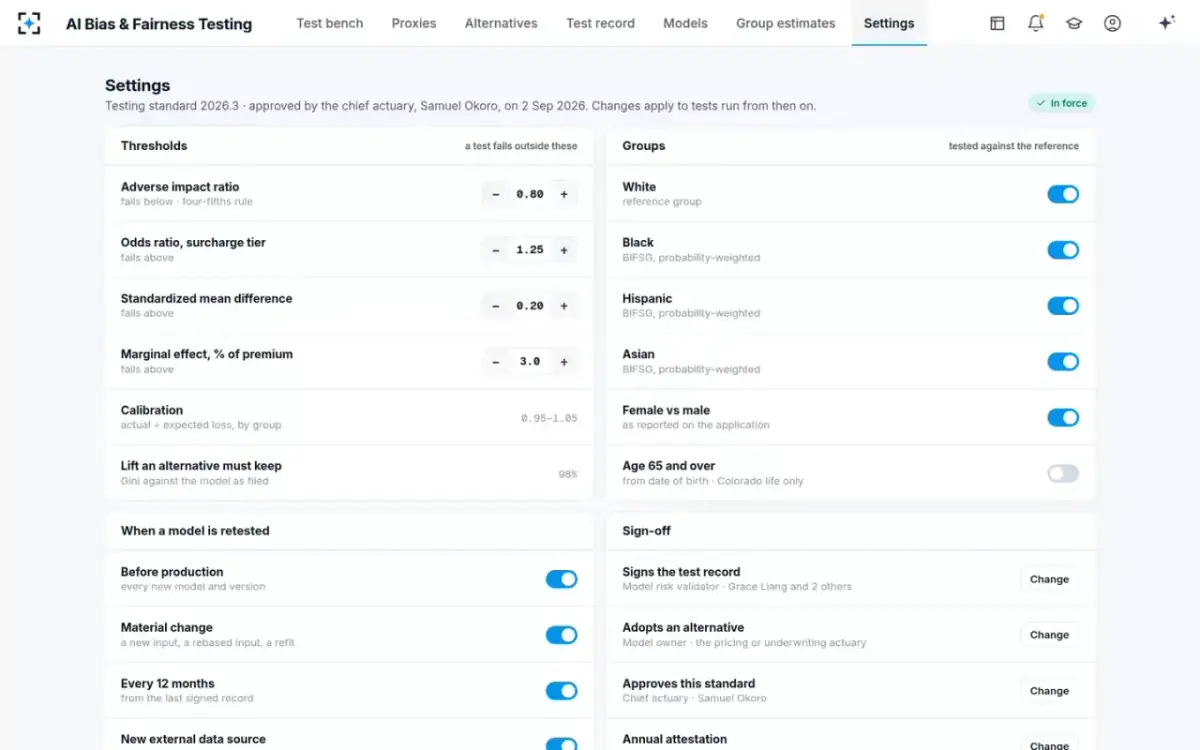Change the Annual attestation setting
Screen dimensions: 1200x750
point(1049,744)
